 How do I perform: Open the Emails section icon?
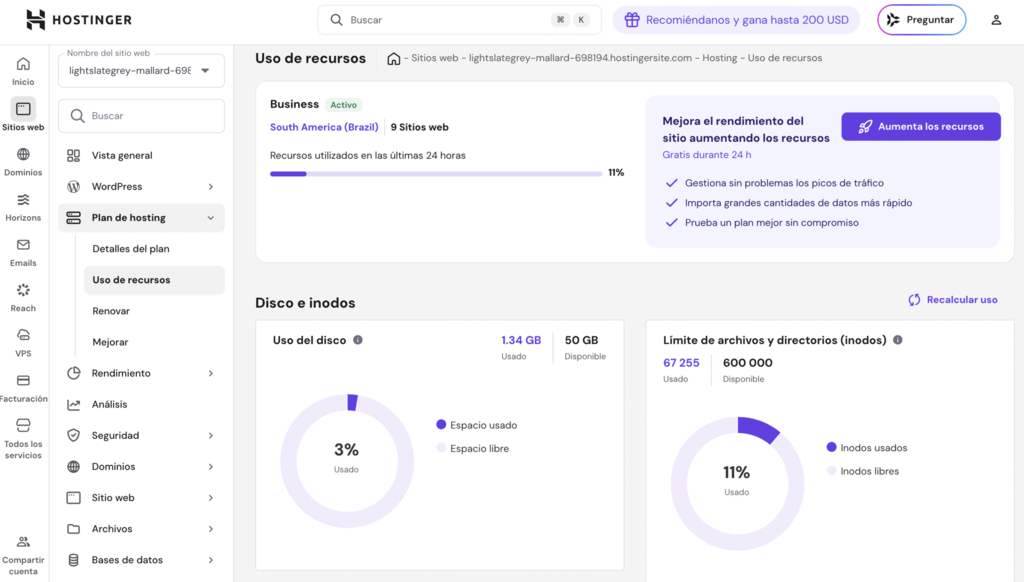click(x=22, y=248)
